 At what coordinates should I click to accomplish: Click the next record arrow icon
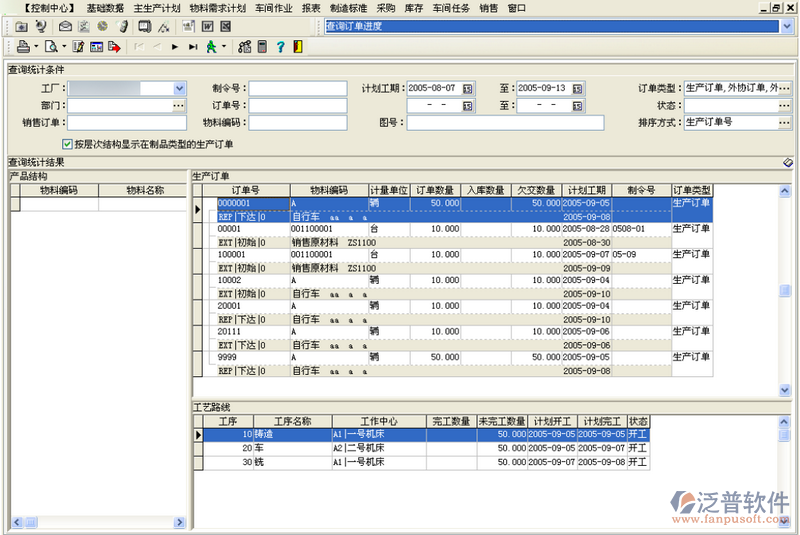175,46
